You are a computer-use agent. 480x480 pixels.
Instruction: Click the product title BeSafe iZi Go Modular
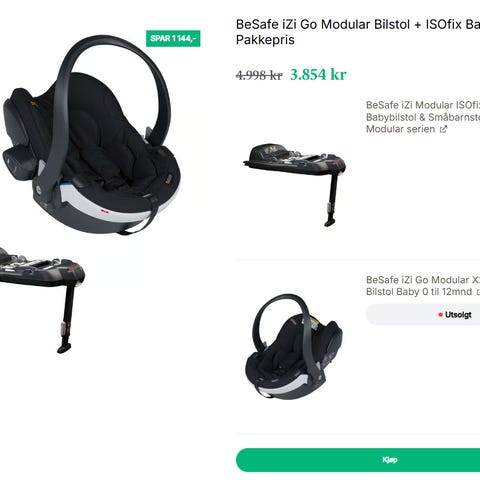click(x=358, y=24)
